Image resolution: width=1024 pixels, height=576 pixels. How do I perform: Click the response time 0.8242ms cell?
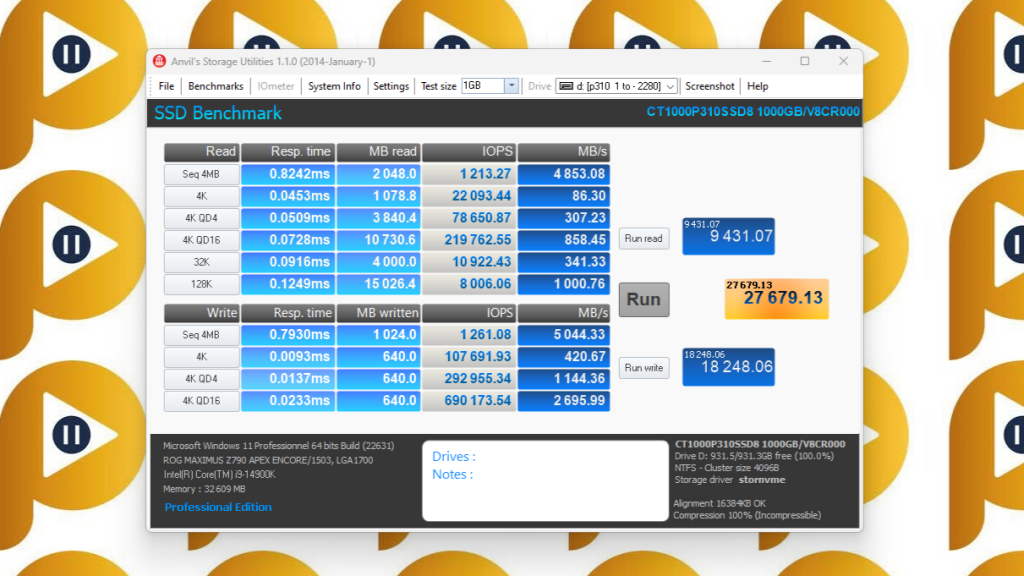coord(288,174)
